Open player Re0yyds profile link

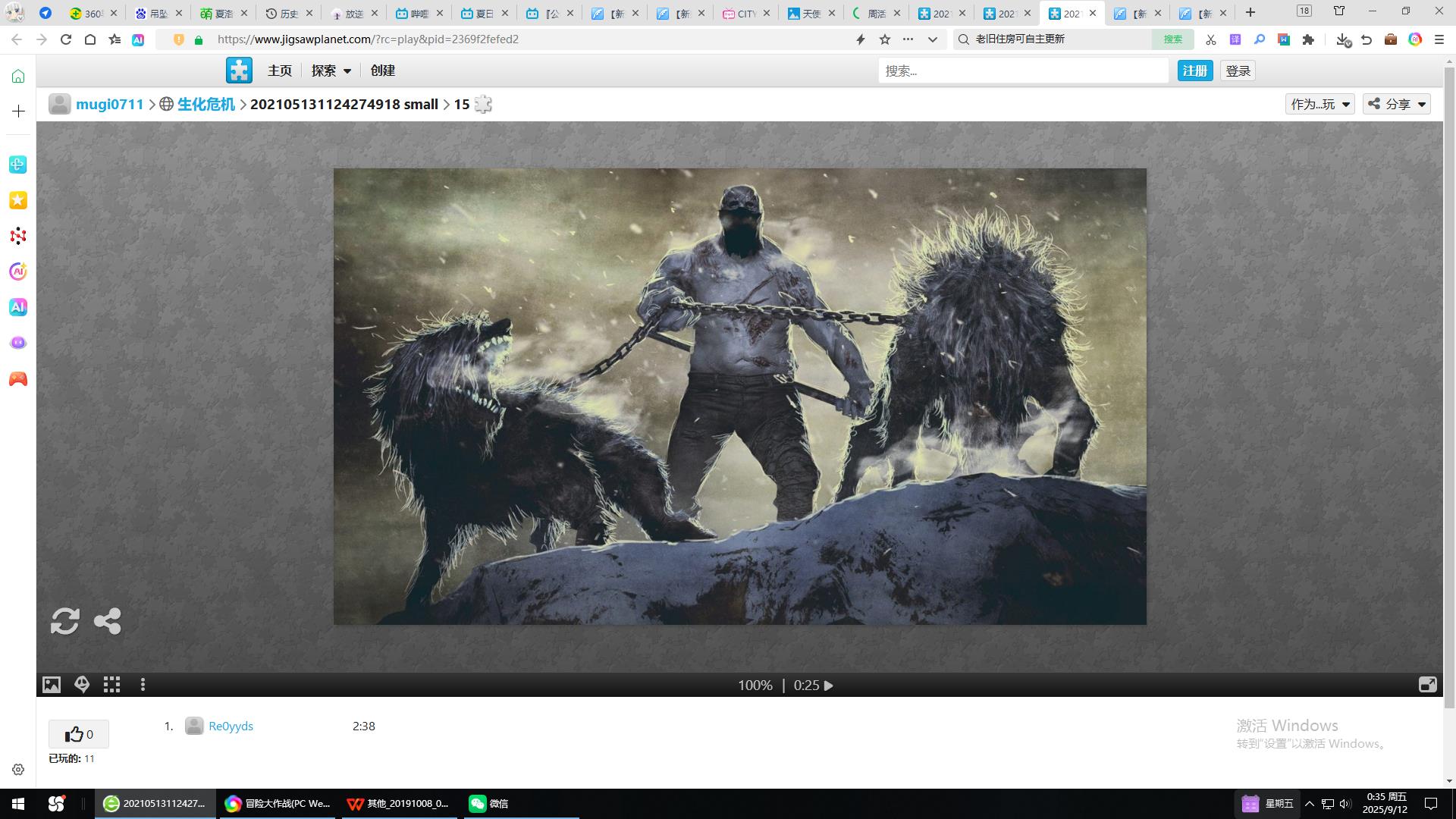coord(231,726)
